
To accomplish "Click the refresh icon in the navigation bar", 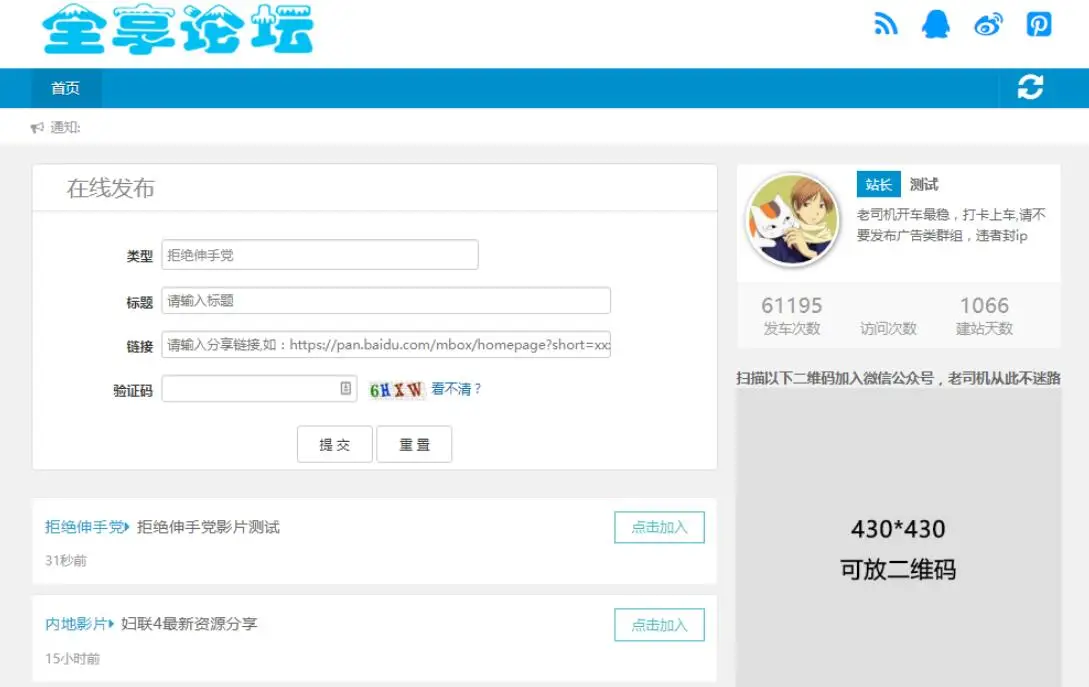I will click(x=1030, y=88).
